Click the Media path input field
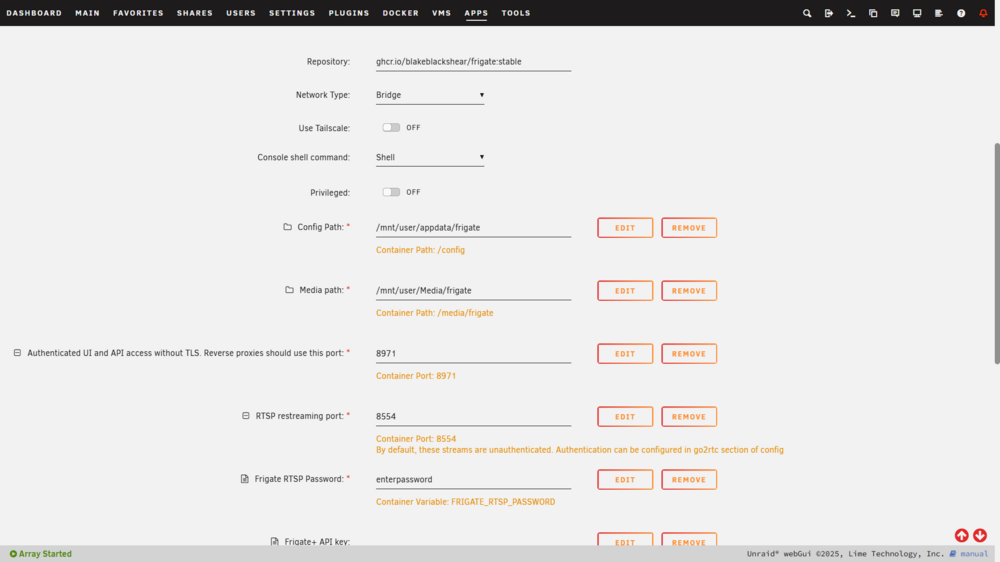 point(473,290)
